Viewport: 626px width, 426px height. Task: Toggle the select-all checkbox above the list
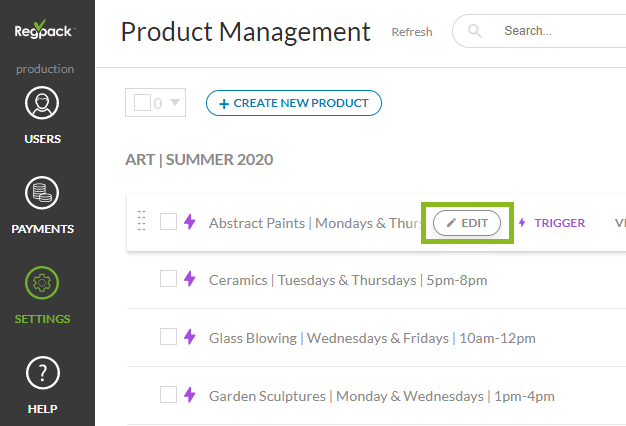pos(142,102)
